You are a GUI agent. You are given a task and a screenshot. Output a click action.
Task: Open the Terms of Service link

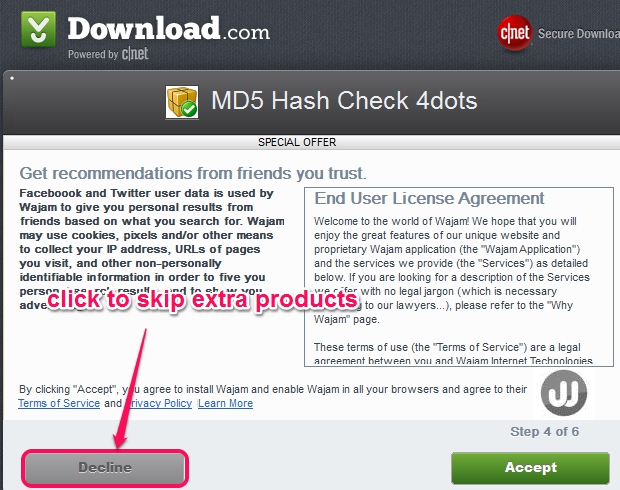tap(59, 403)
